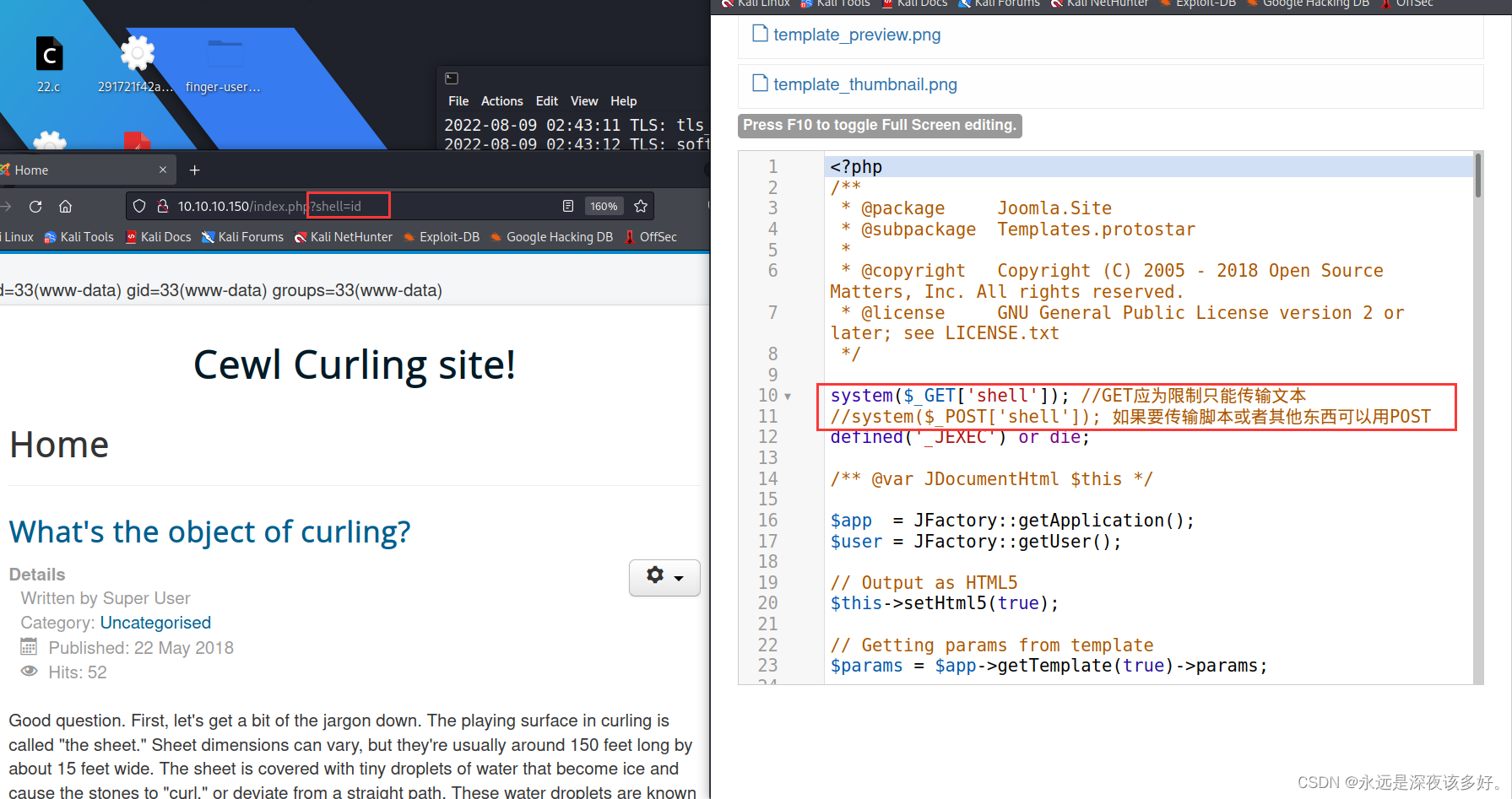Click the eye icon beside Hits: 52

tap(30, 672)
